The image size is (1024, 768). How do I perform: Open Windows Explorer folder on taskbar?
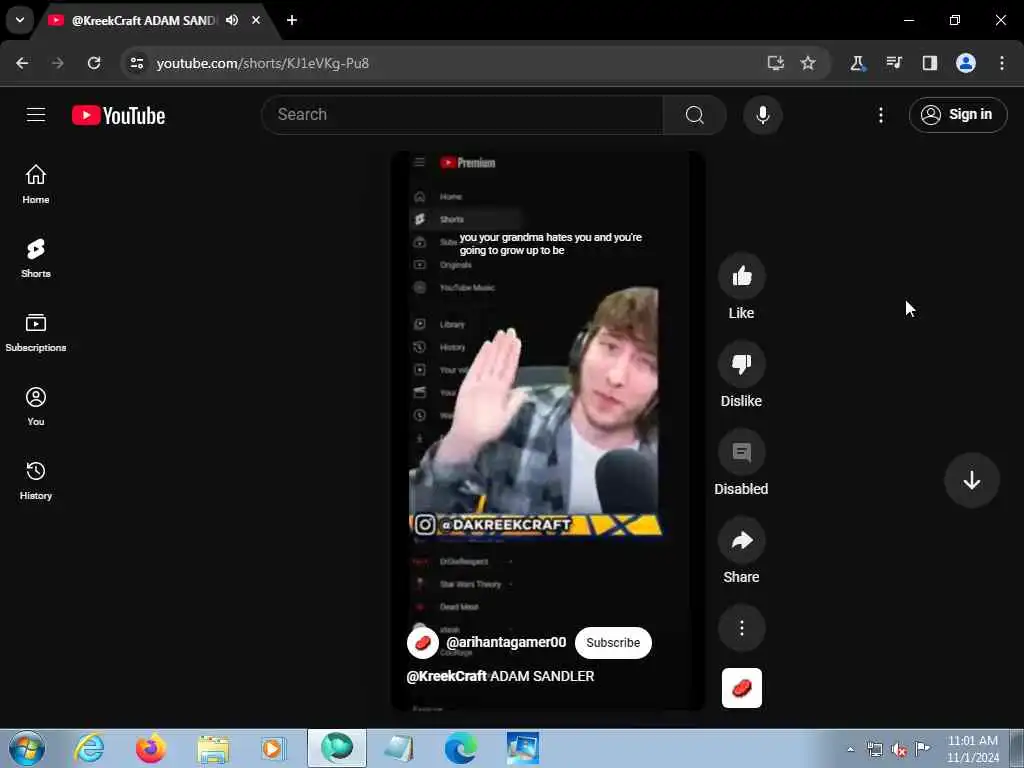tap(213, 749)
